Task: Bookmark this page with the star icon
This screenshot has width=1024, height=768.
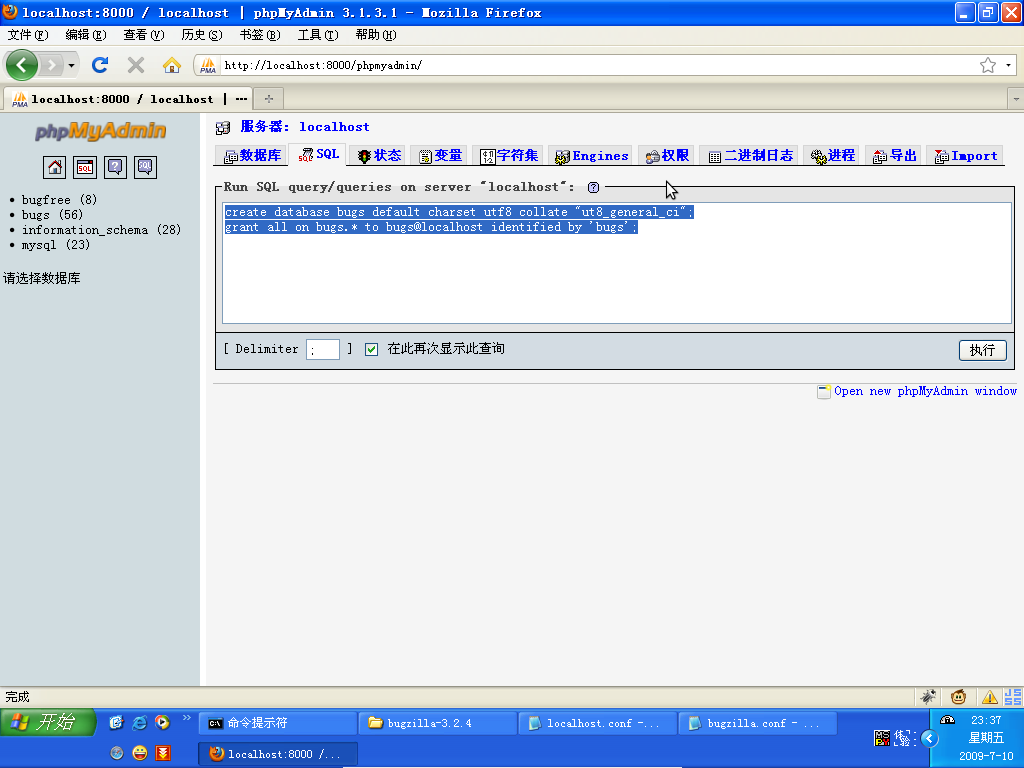Action: tap(987, 65)
